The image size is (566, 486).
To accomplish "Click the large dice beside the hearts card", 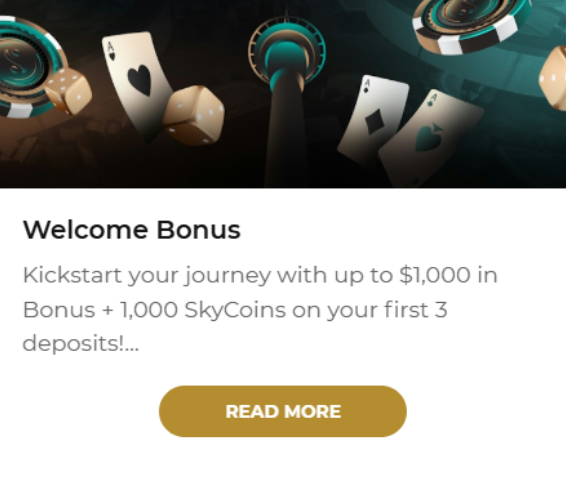I will [193, 115].
